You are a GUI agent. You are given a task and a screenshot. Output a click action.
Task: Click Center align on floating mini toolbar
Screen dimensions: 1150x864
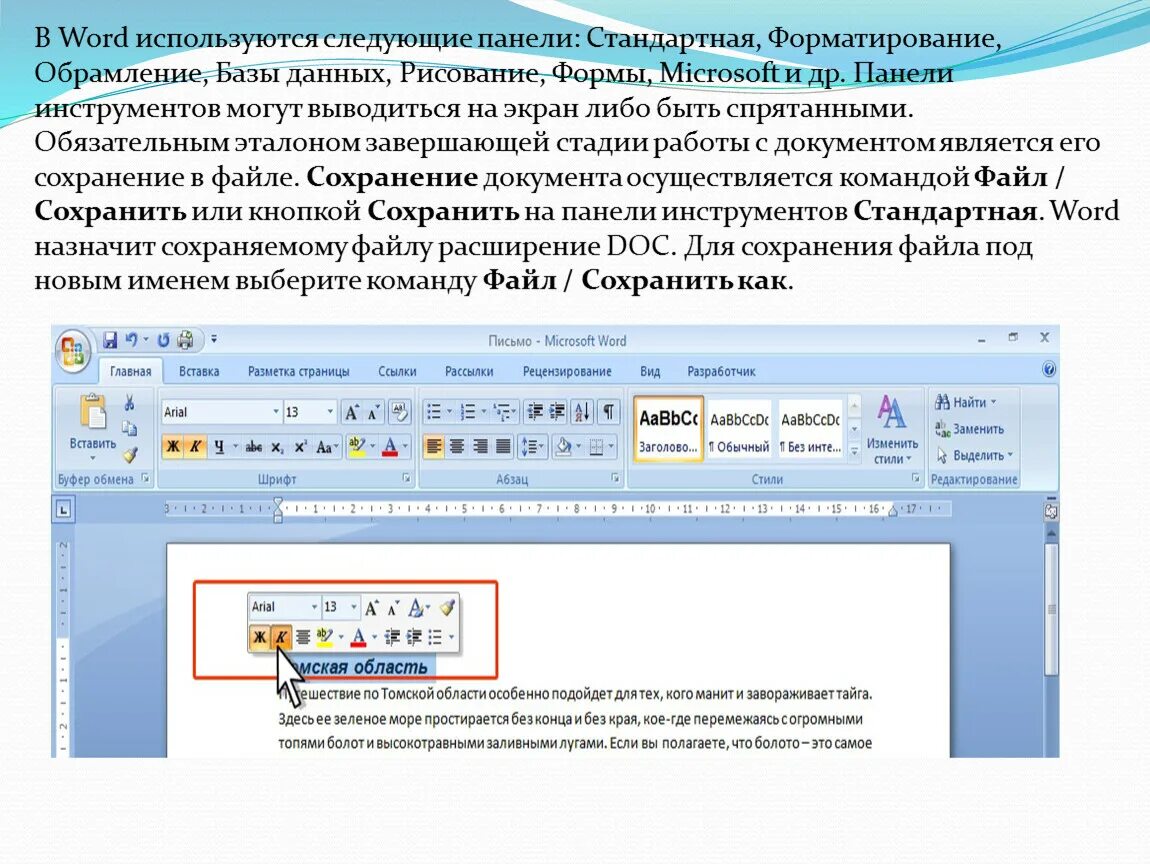pos(303,637)
